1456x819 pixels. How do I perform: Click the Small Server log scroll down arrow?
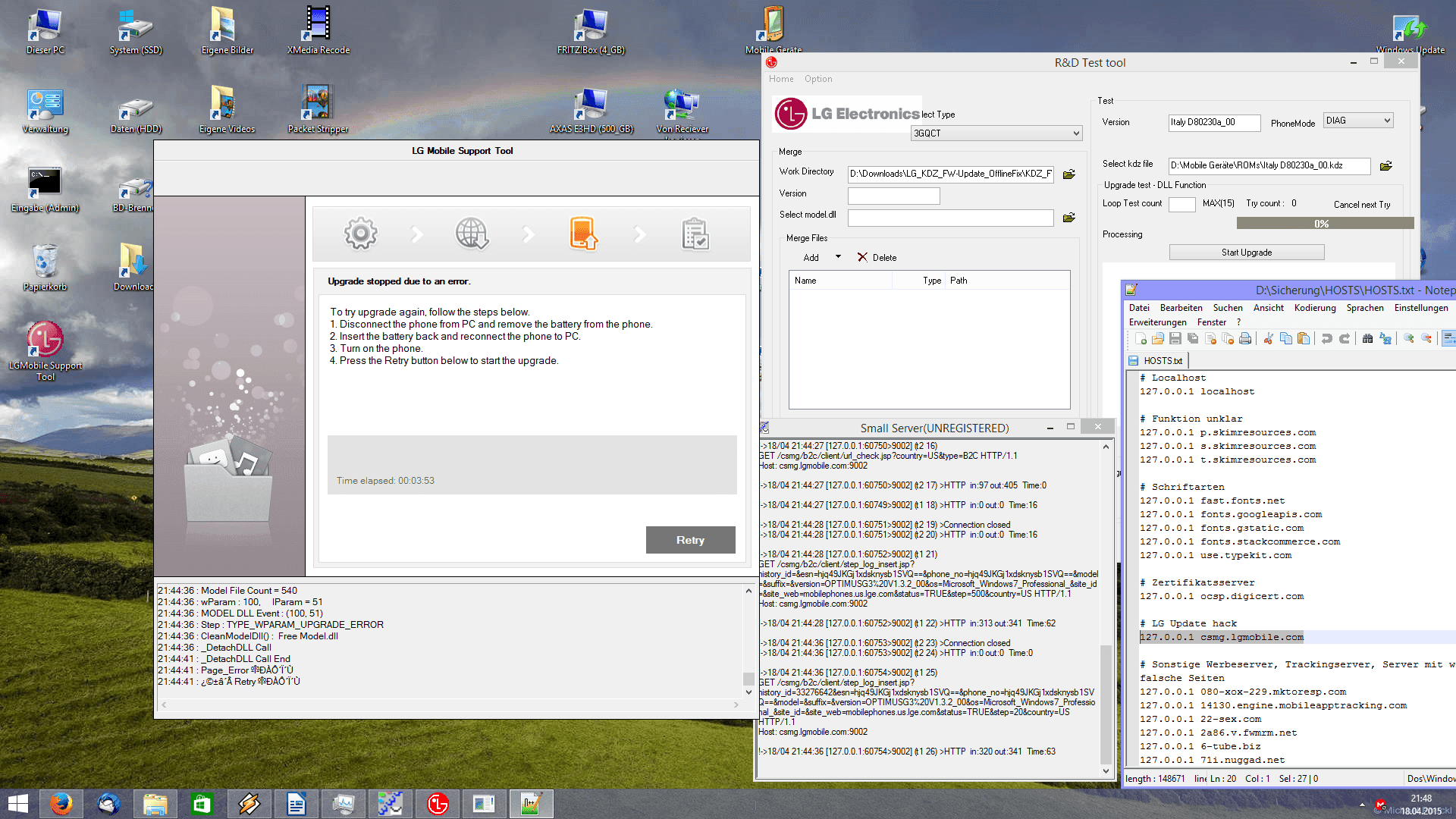1106,770
